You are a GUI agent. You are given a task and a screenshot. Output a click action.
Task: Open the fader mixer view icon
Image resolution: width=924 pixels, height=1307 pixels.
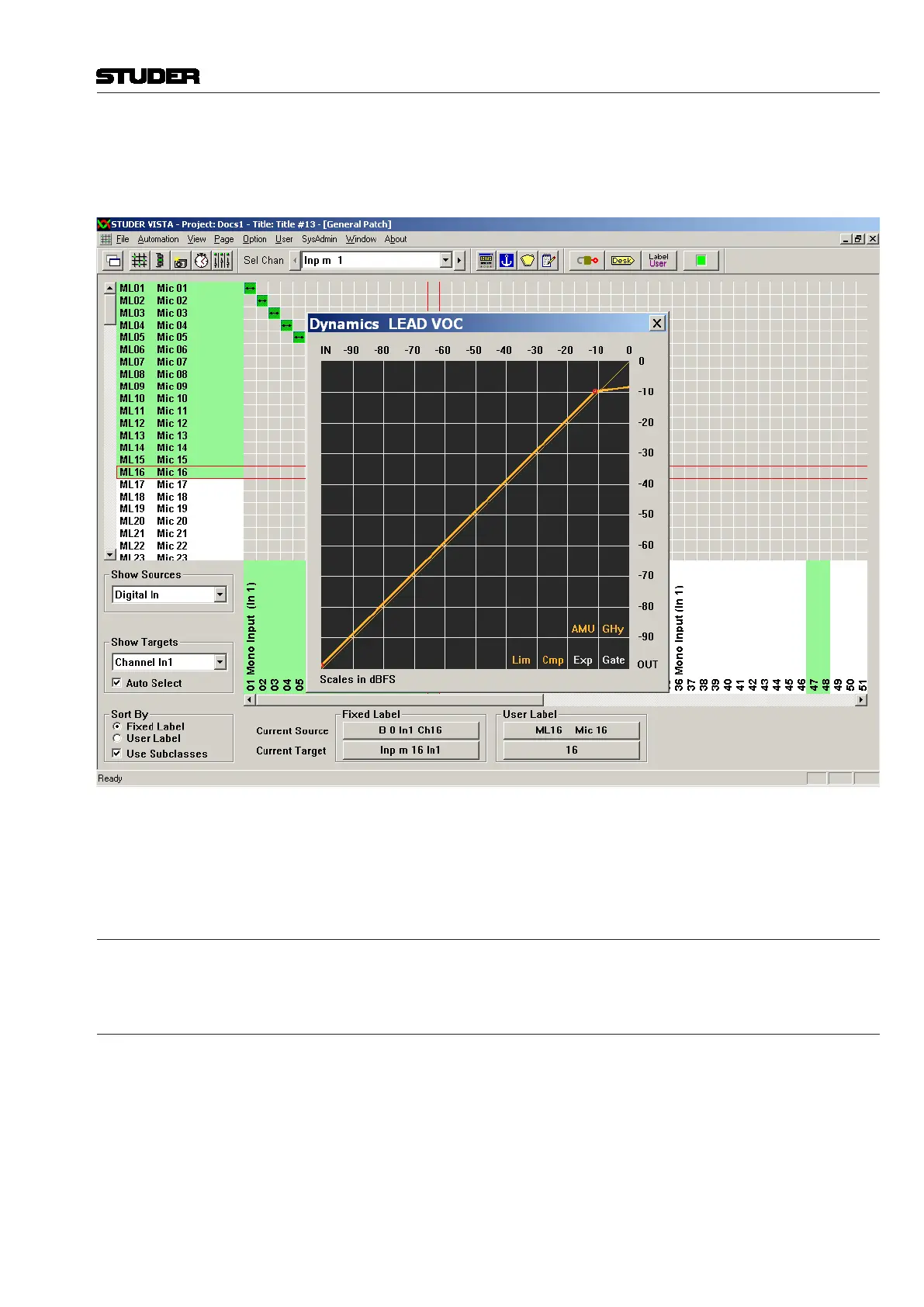coord(222,261)
